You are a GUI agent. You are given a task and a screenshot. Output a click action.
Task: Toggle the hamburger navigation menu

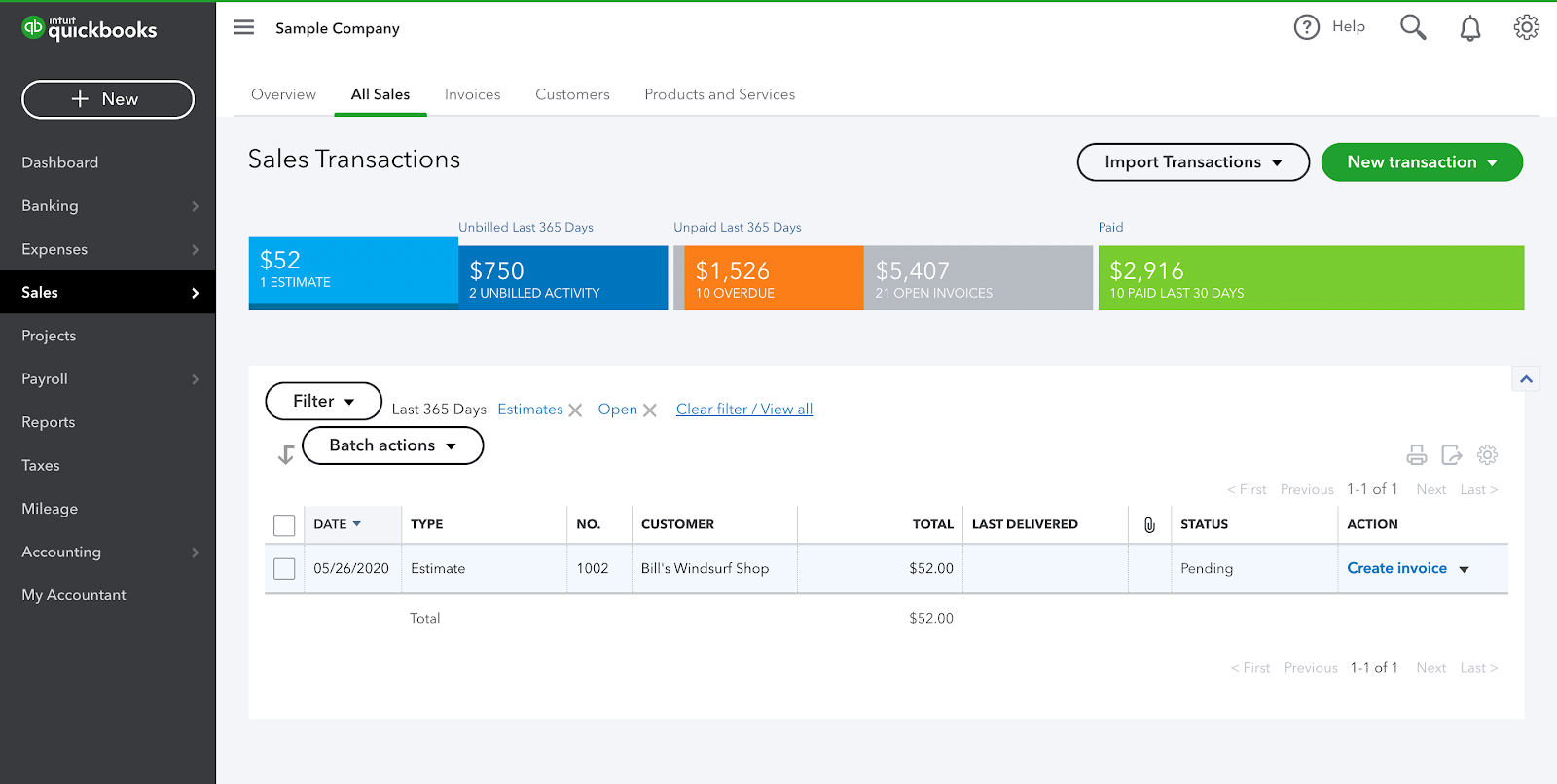pos(243,27)
